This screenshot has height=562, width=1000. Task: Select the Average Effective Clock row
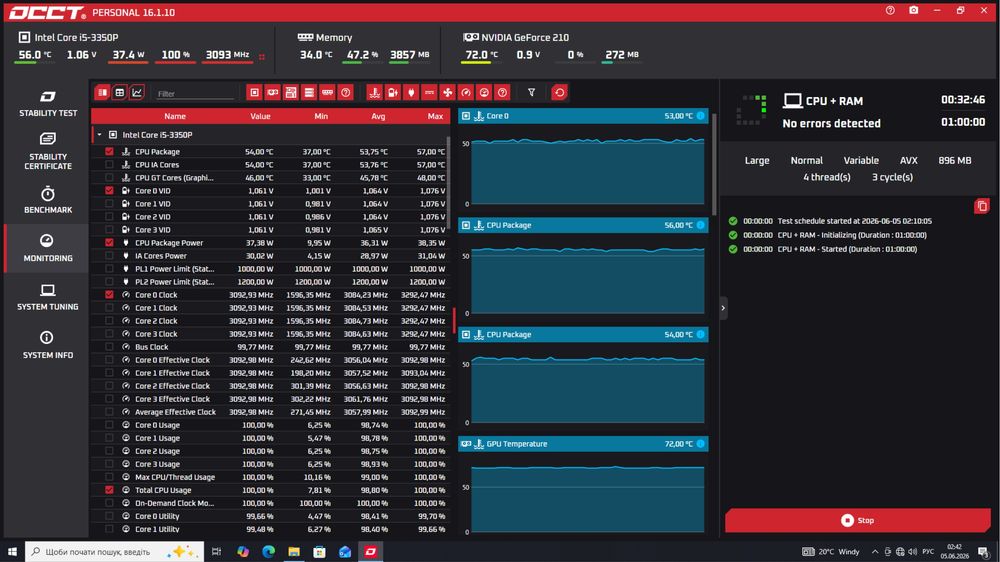[270, 412]
